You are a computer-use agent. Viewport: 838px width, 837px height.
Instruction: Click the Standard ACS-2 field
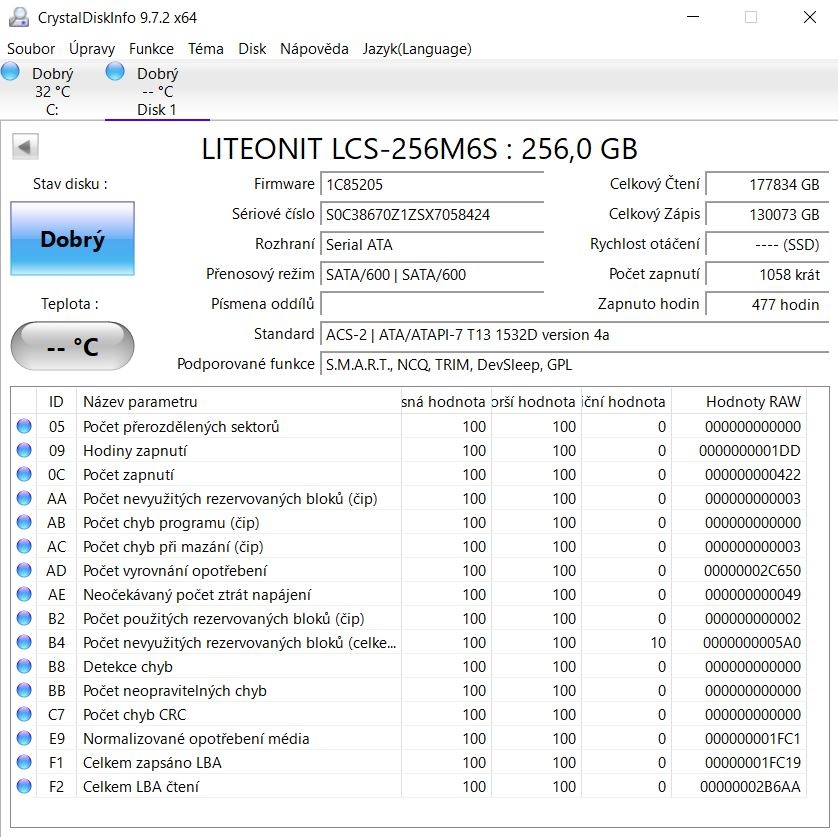(575, 334)
